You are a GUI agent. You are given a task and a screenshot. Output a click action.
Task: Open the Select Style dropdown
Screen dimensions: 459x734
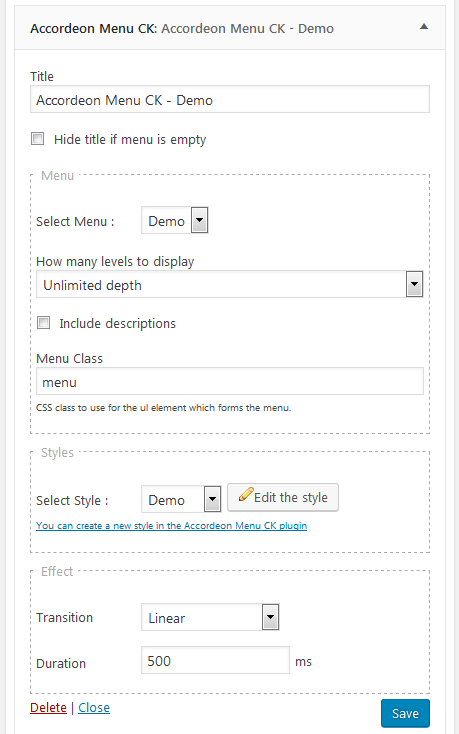pyautogui.click(x=181, y=499)
